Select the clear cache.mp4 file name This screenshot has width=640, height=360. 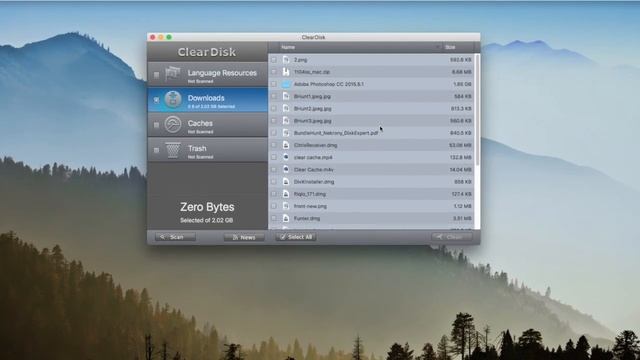[x=313, y=157]
